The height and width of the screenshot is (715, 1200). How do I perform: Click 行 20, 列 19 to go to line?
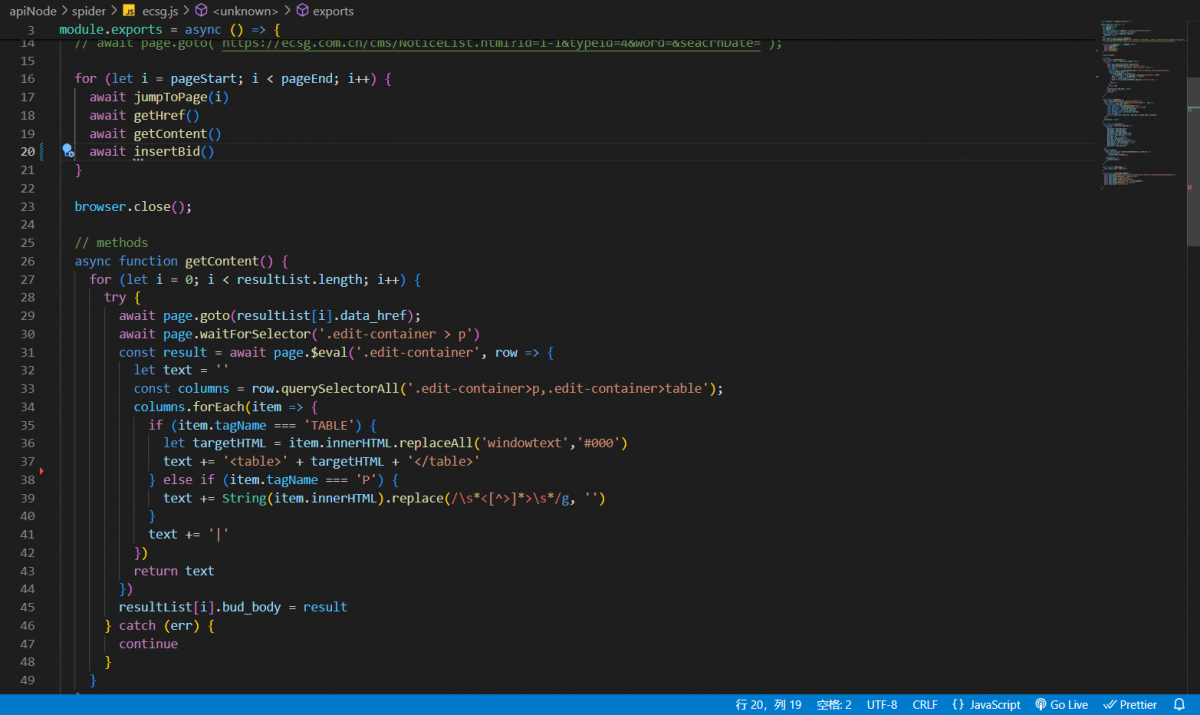click(x=768, y=705)
